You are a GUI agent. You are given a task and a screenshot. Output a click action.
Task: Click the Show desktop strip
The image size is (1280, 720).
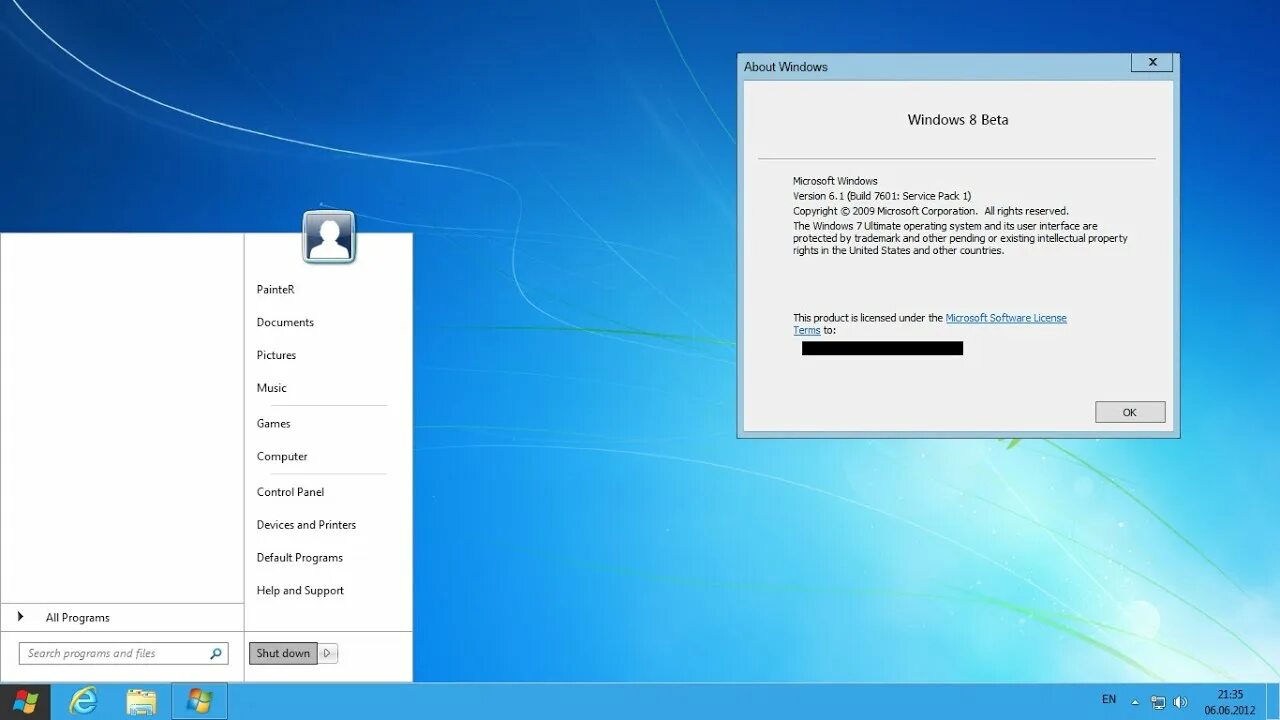[x=1273, y=702]
